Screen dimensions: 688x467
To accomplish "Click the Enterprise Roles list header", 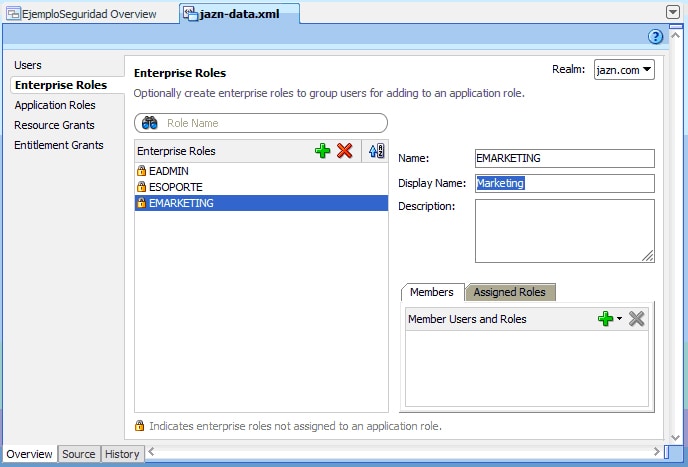I will coord(176,151).
